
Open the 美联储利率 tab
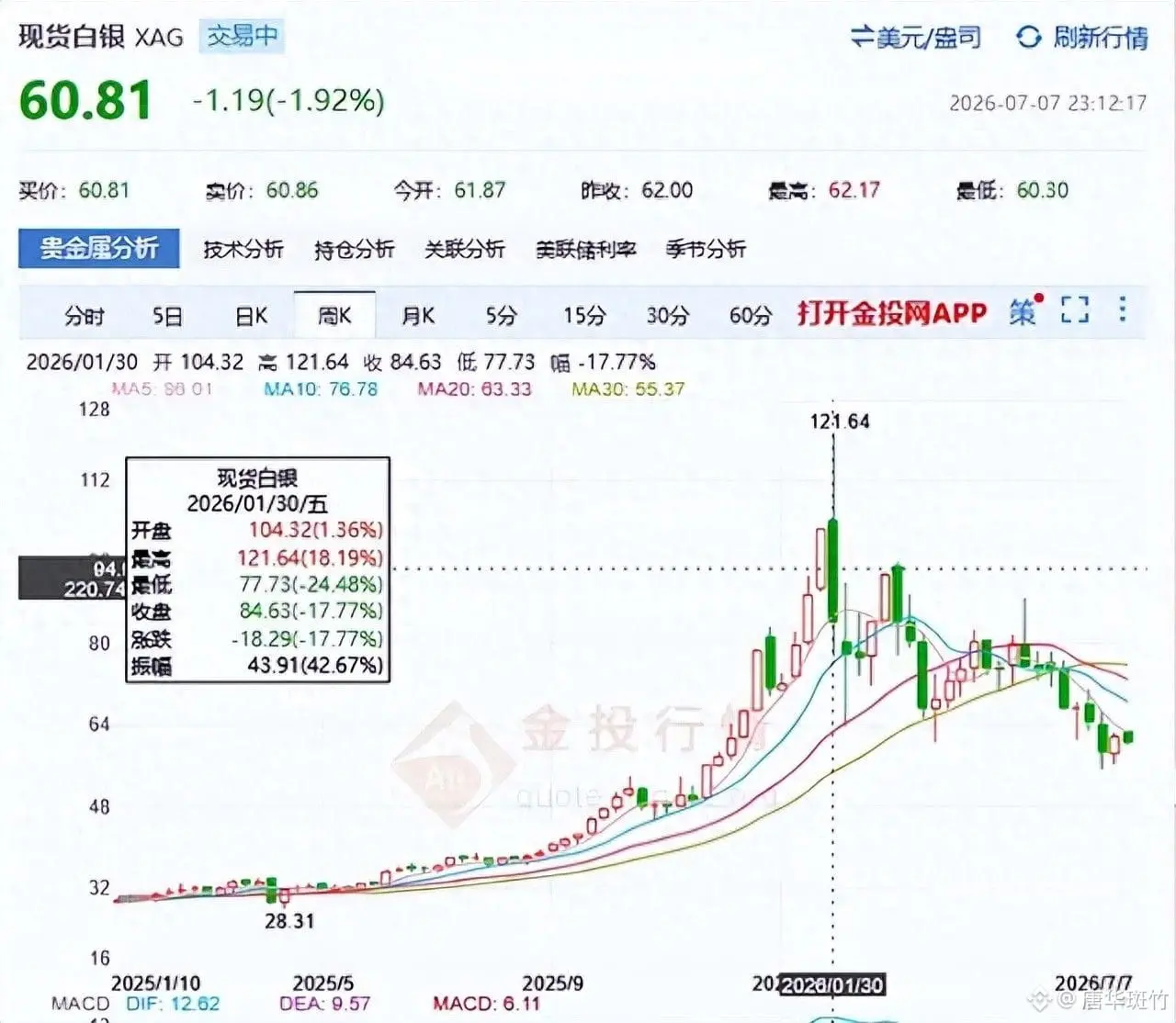(x=586, y=249)
